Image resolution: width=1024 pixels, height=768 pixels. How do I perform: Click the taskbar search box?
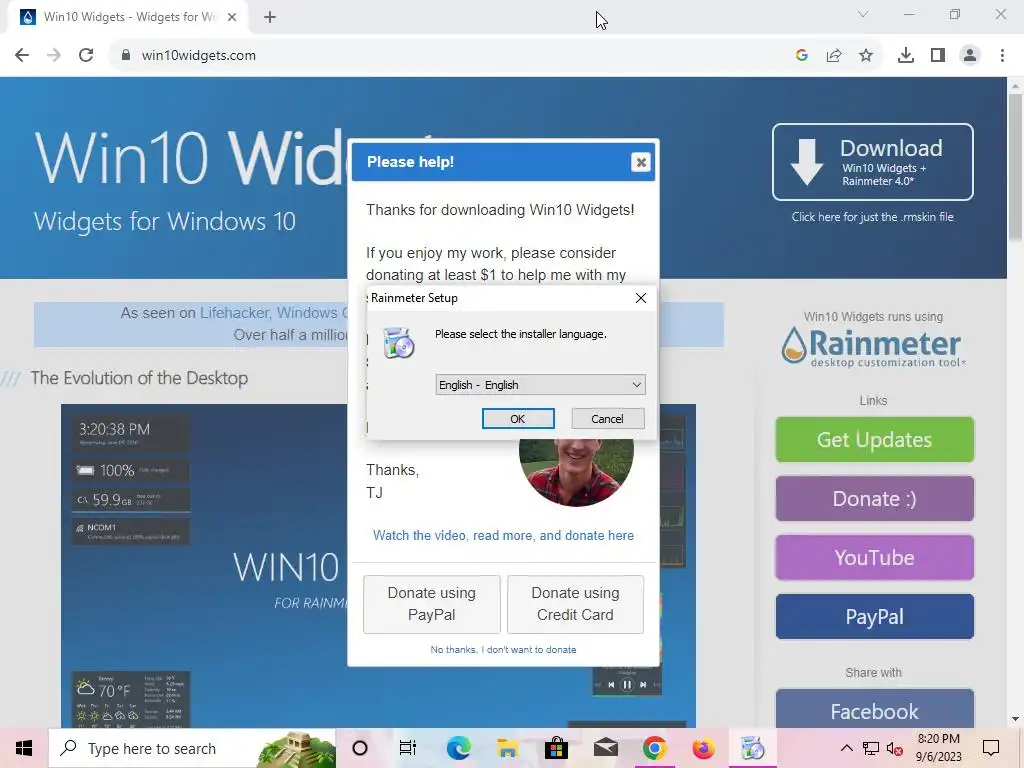point(192,748)
